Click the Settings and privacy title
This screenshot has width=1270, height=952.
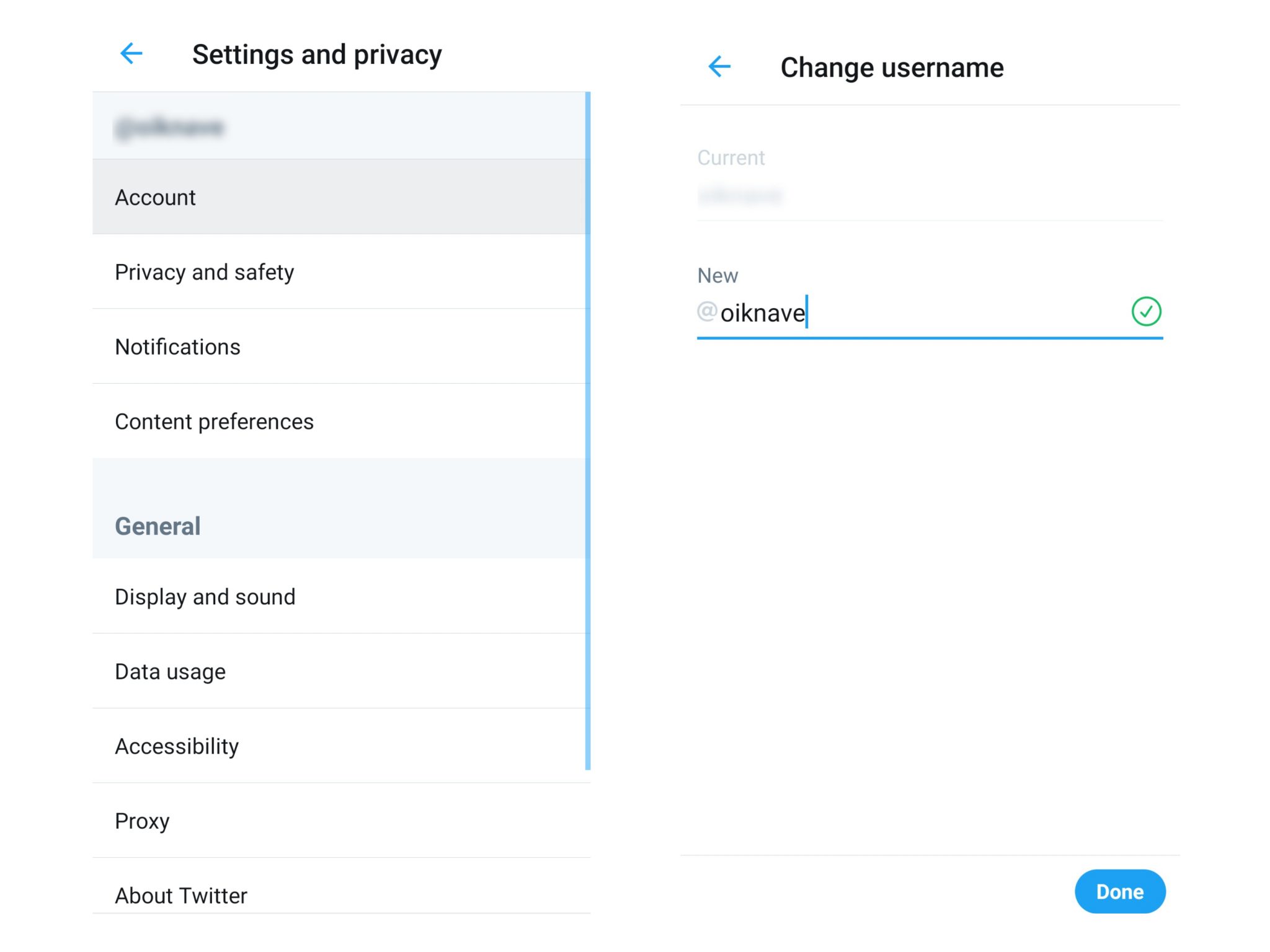coord(317,54)
